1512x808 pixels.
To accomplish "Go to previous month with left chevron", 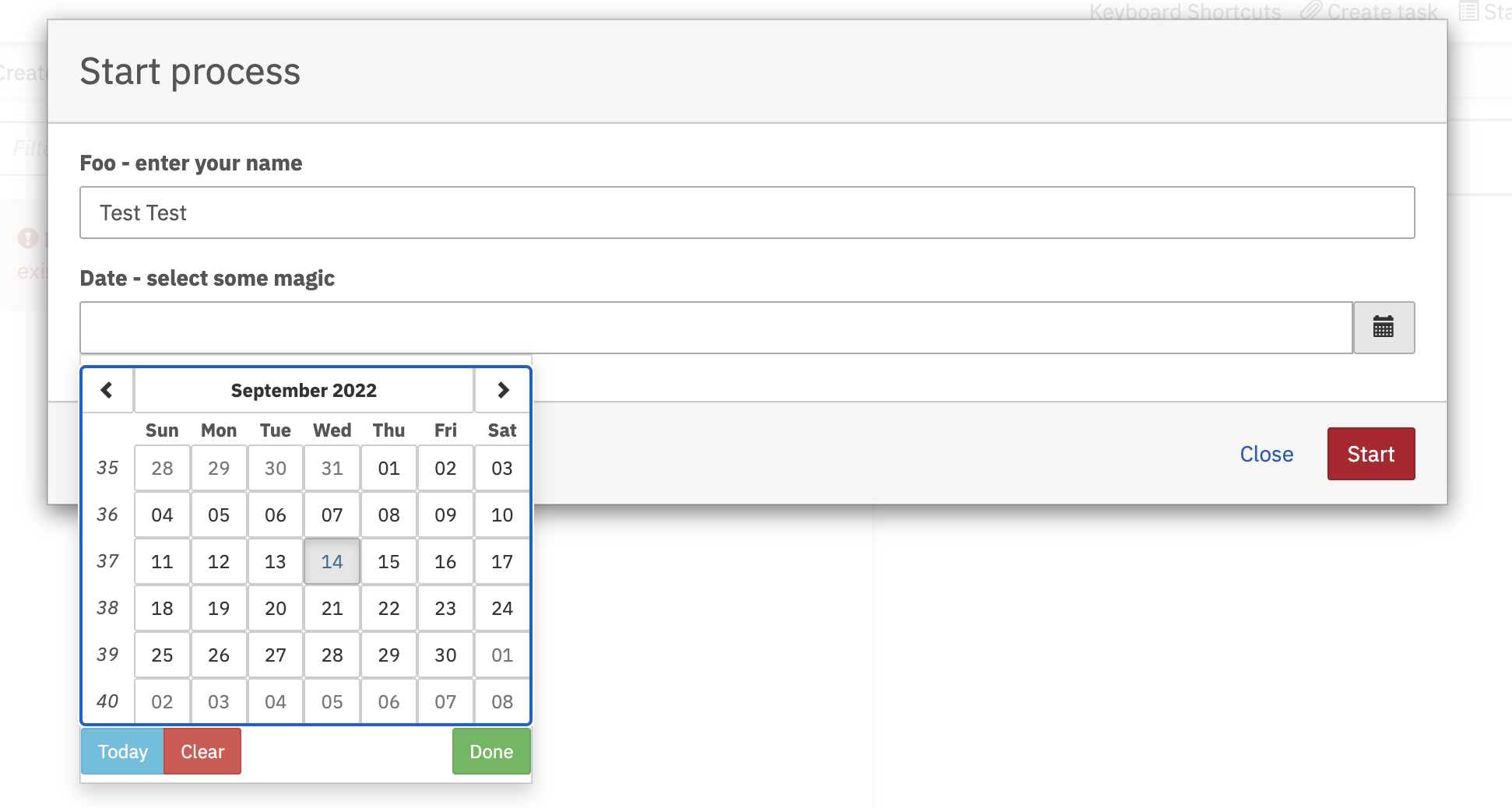I will pyautogui.click(x=107, y=390).
